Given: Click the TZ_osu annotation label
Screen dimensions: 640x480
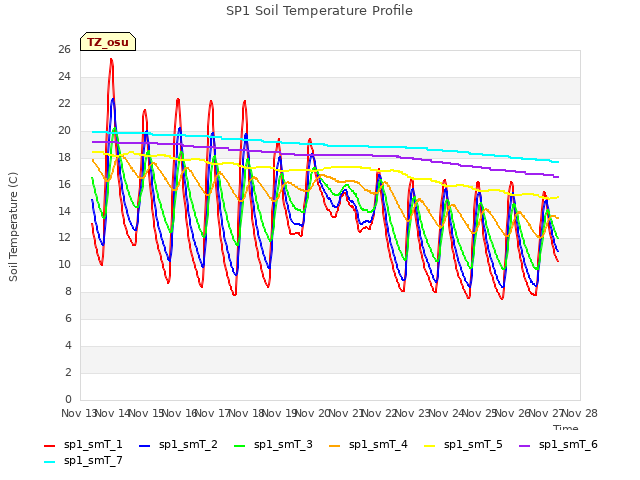Looking at the screenshot, I should pos(108,42).
